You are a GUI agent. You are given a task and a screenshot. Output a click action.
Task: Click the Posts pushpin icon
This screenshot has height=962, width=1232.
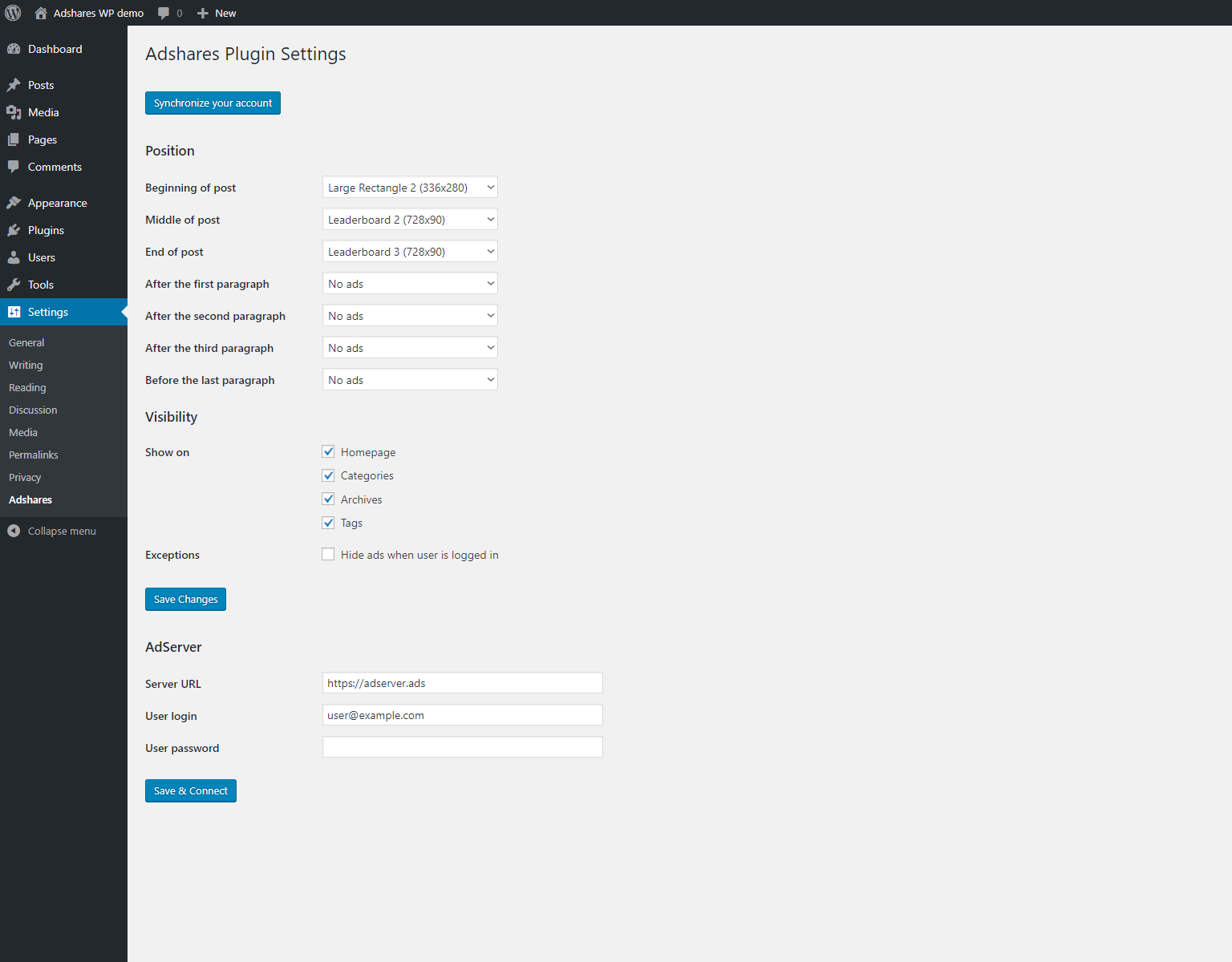[x=14, y=85]
